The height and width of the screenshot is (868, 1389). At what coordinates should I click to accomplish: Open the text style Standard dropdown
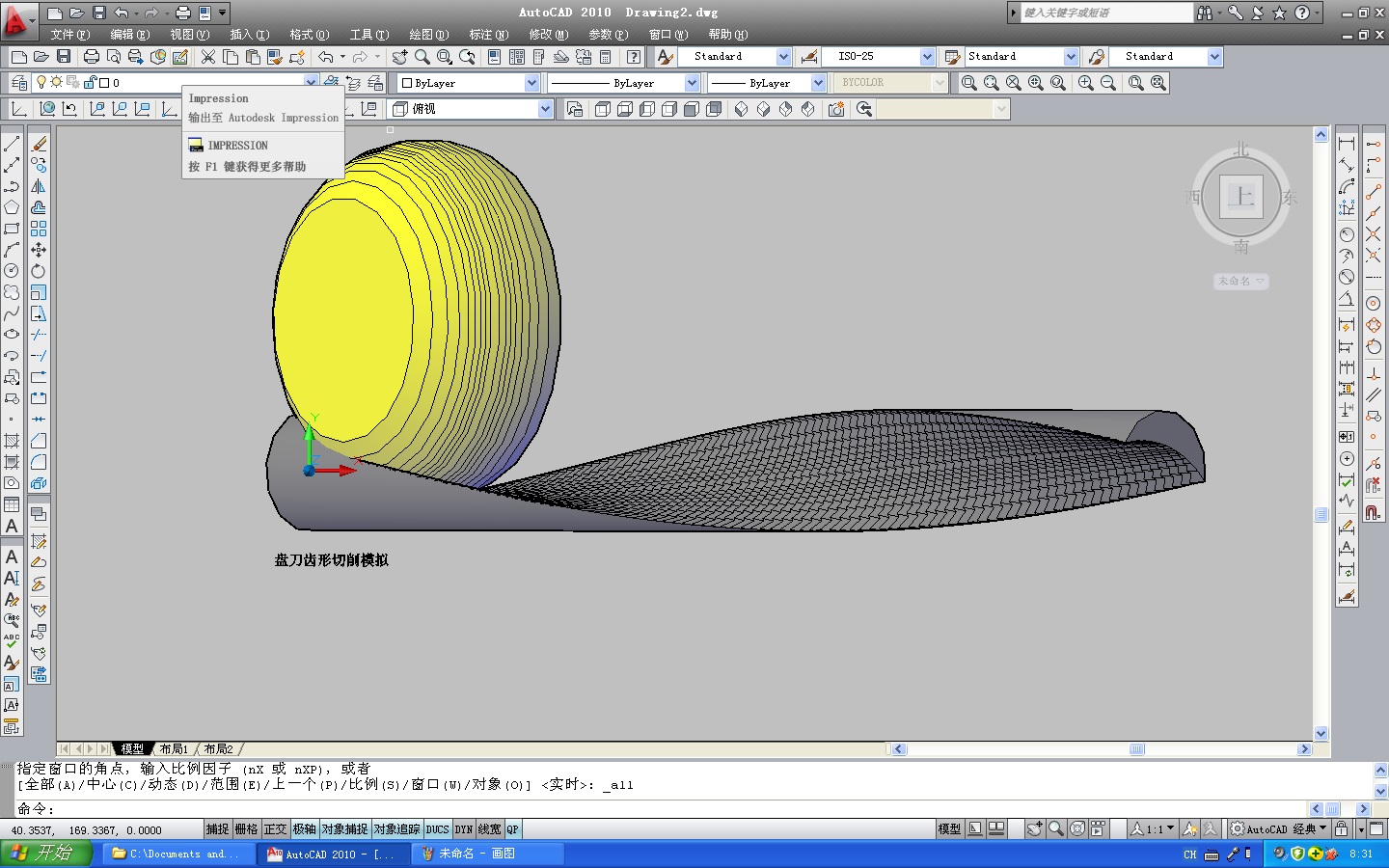point(783,57)
